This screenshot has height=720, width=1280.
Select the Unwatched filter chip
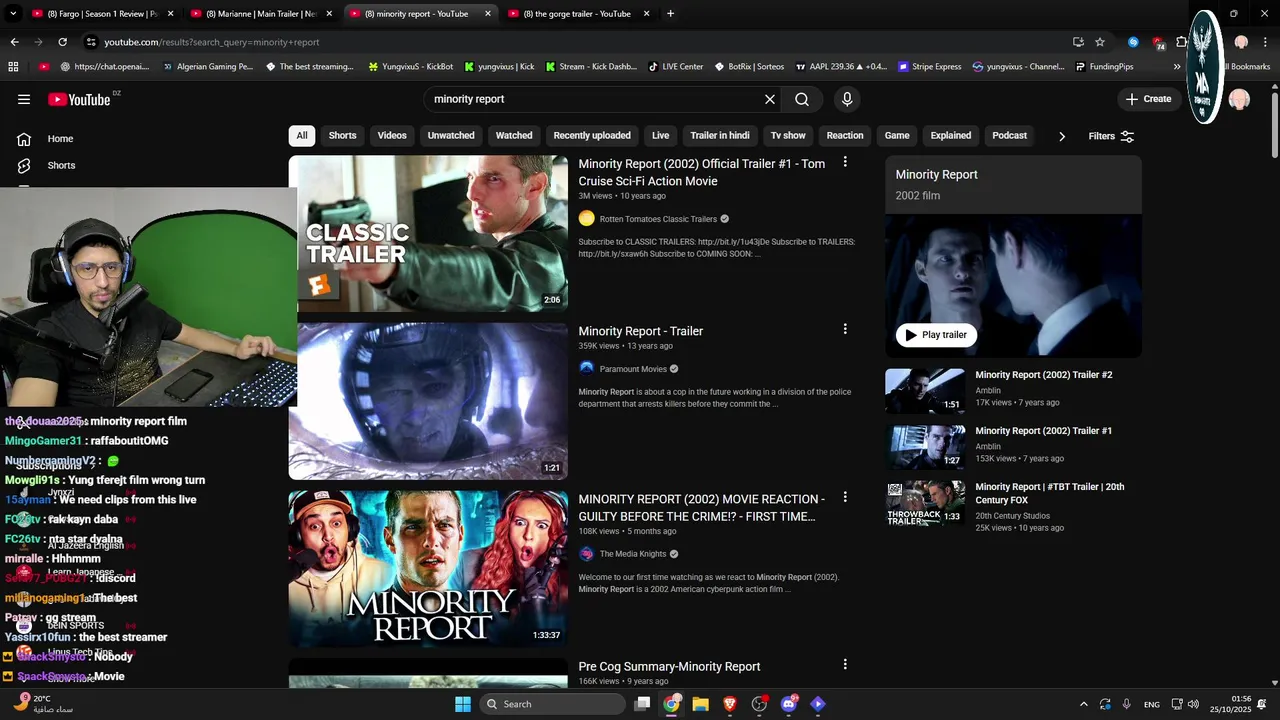click(x=451, y=136)
